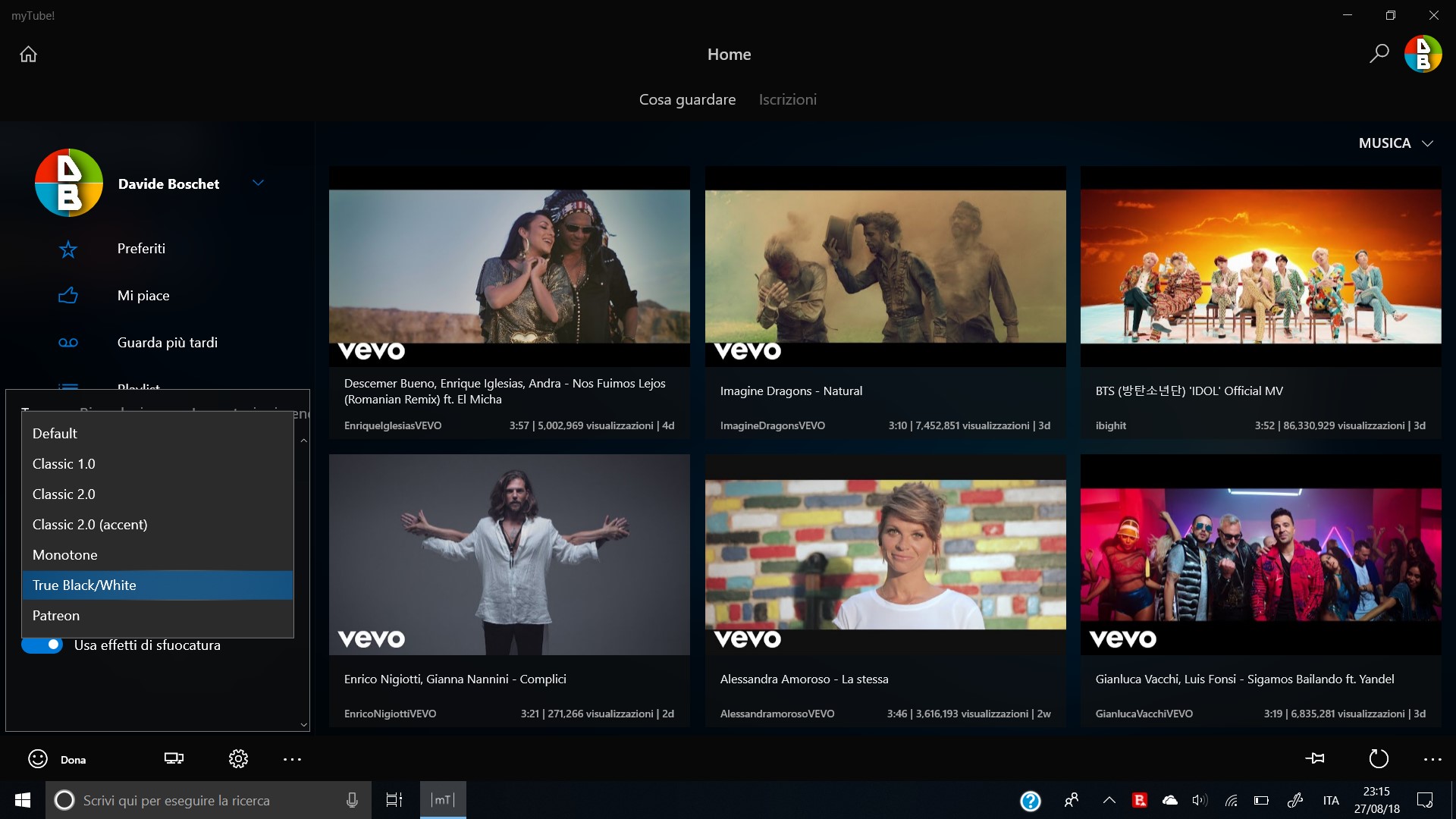
Task: Open the Wi-Fi network tray icon
Action: (x=1232, y=800)
